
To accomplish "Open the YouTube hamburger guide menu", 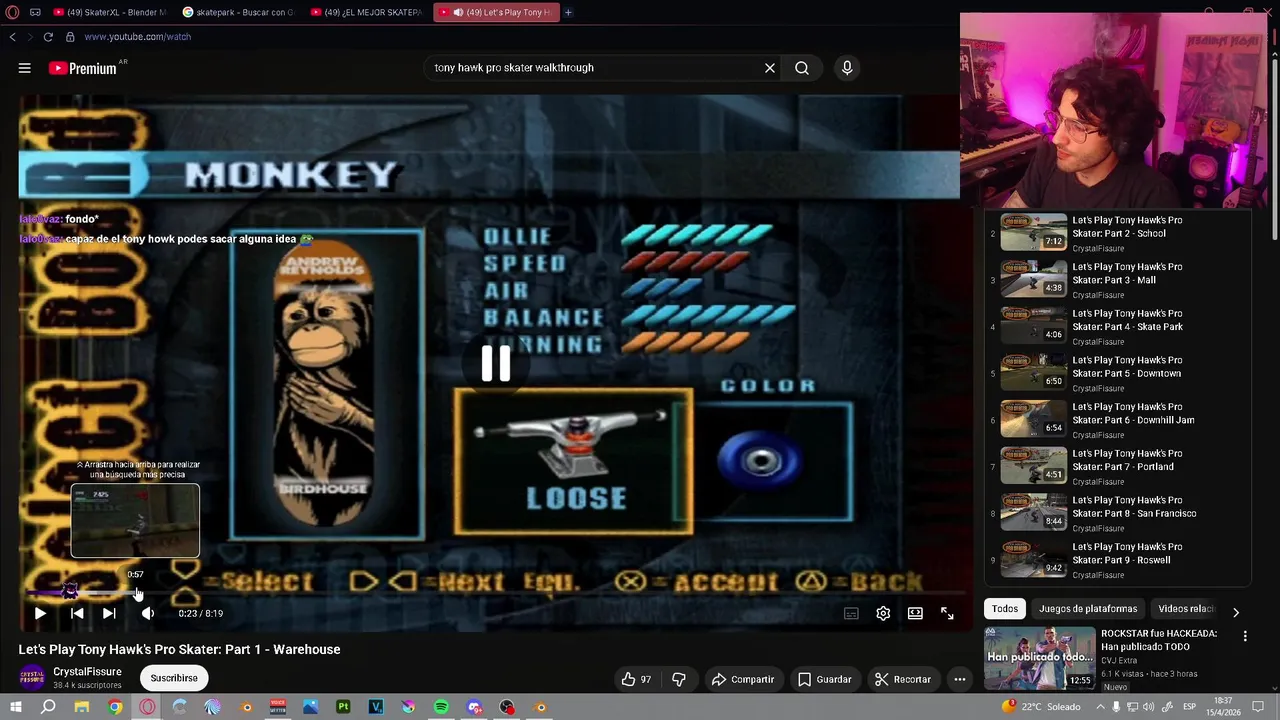I will point(25,68).
